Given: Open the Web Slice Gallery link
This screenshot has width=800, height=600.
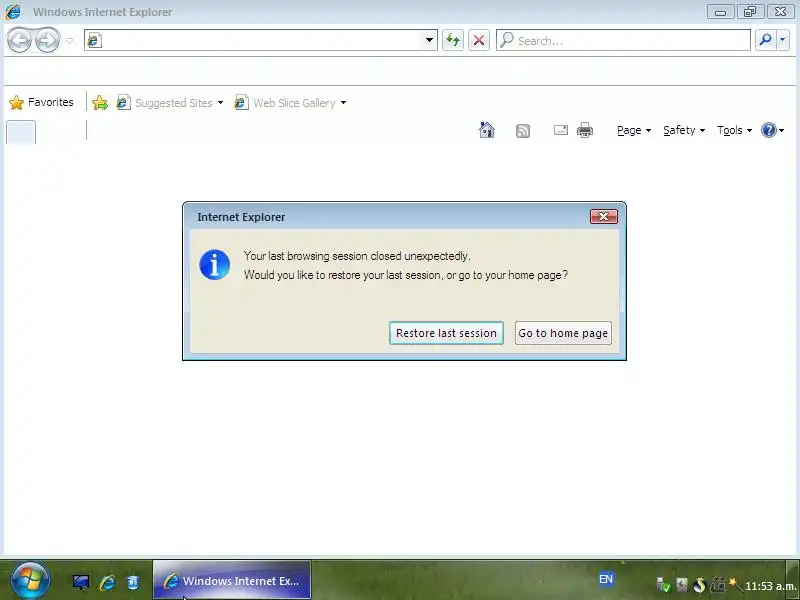Looking at the screenshot, I should (x=285, y=103).
